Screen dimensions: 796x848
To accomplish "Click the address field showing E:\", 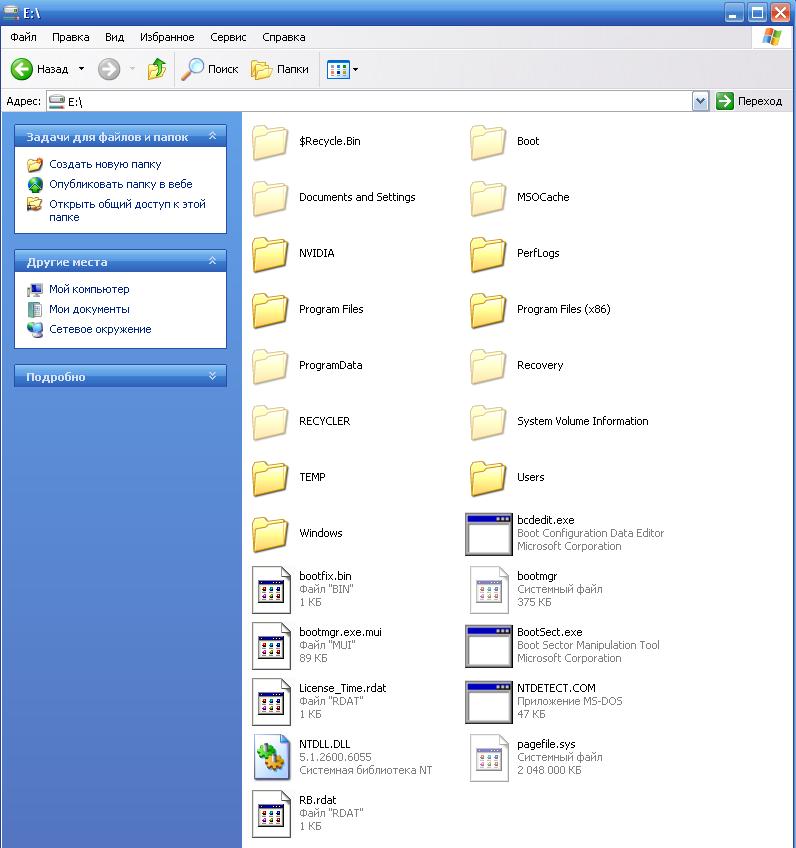I will coord(370,101).
